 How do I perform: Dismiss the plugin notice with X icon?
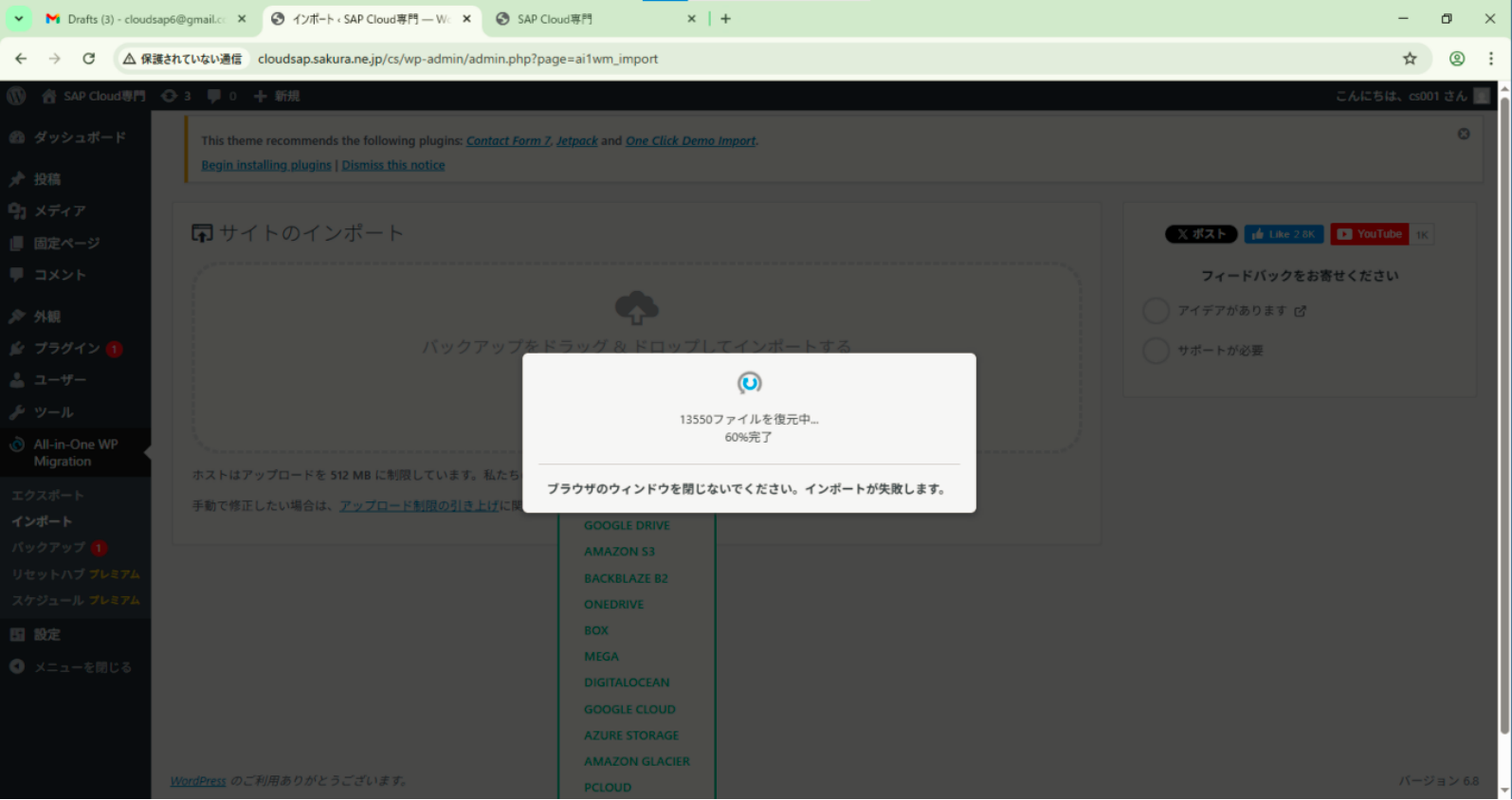click(1464, 134)
